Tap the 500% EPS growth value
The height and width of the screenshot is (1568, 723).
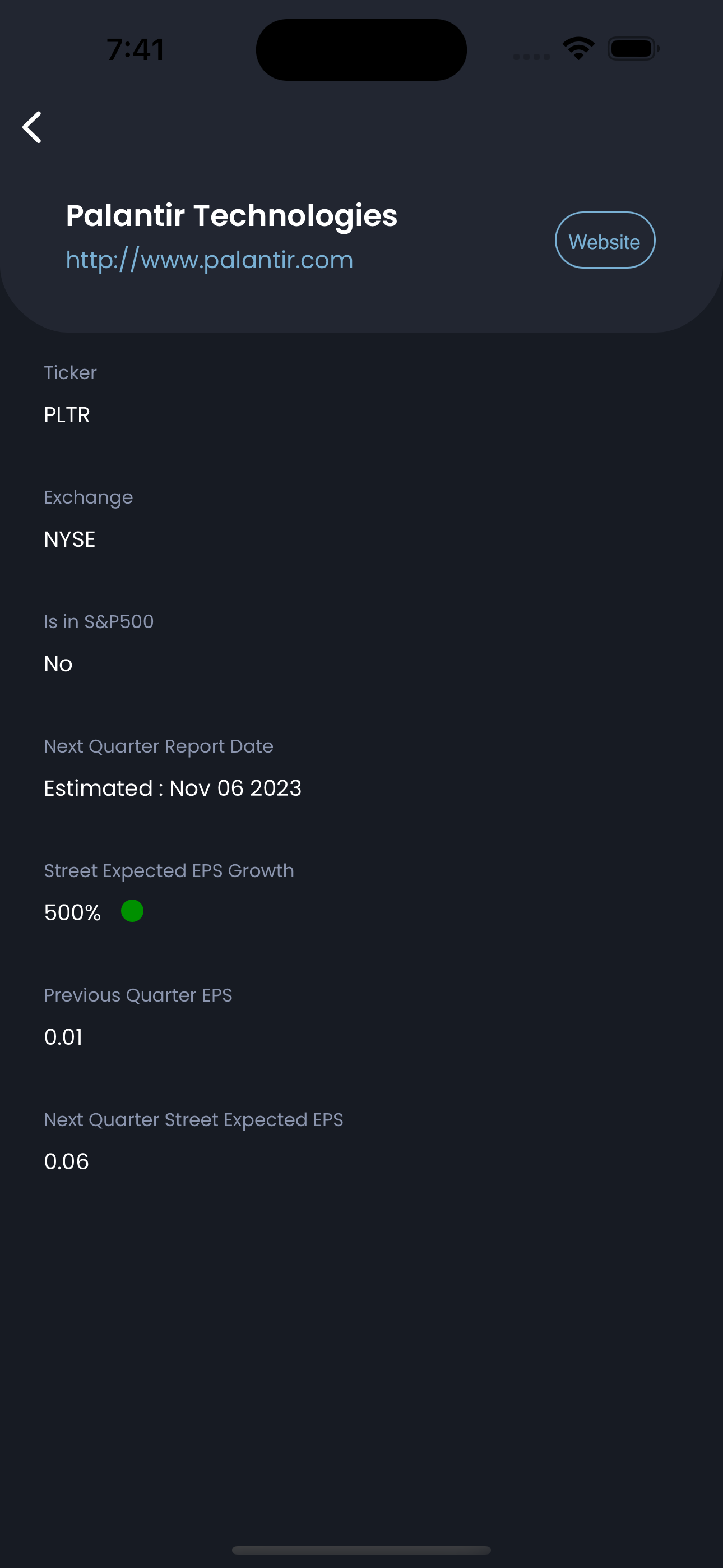[72, 912]
